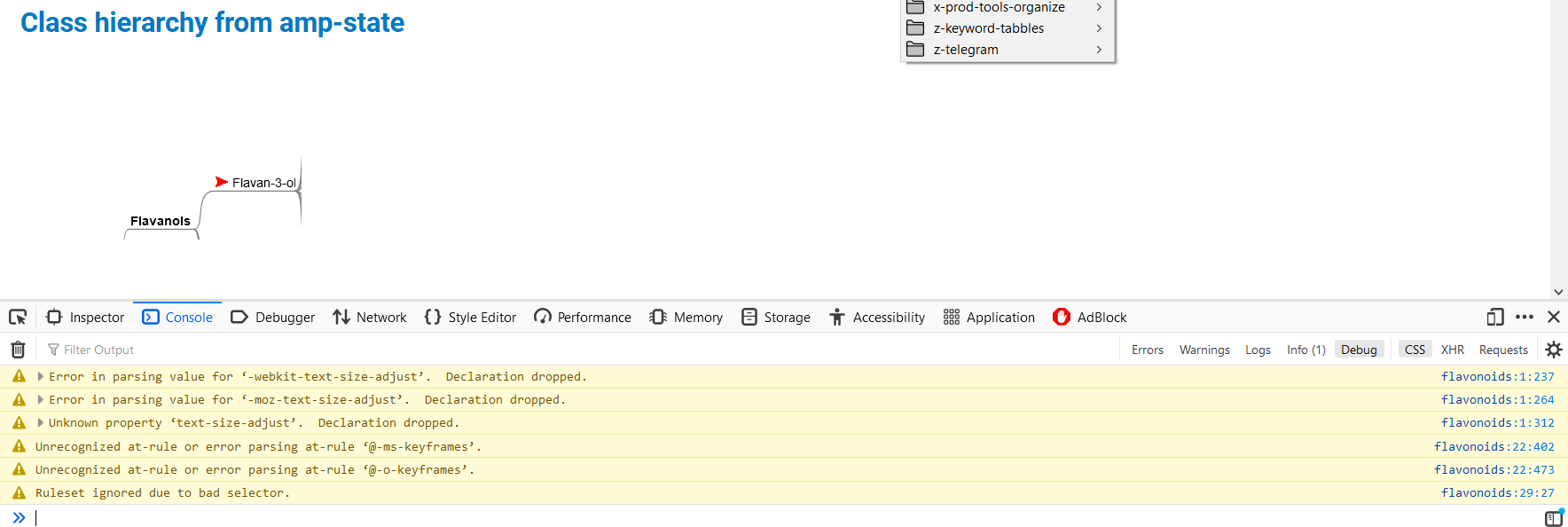Open source link flavonoids:22:473

coord(1494,469)
